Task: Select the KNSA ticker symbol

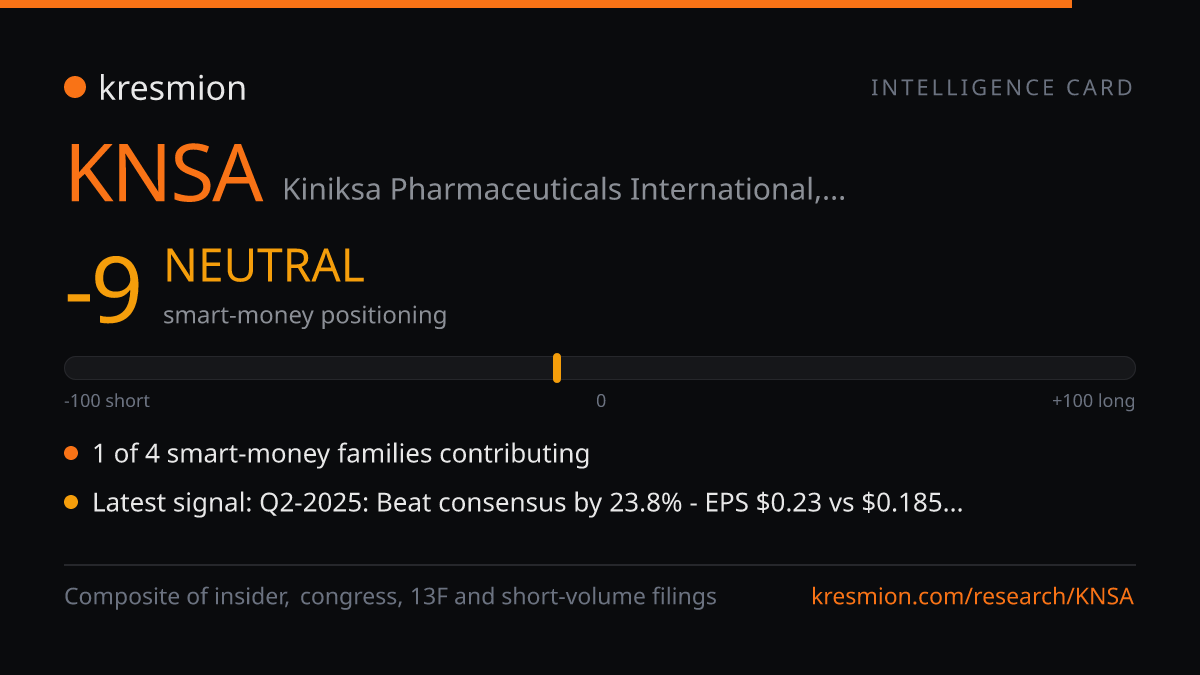Action: 164,174
